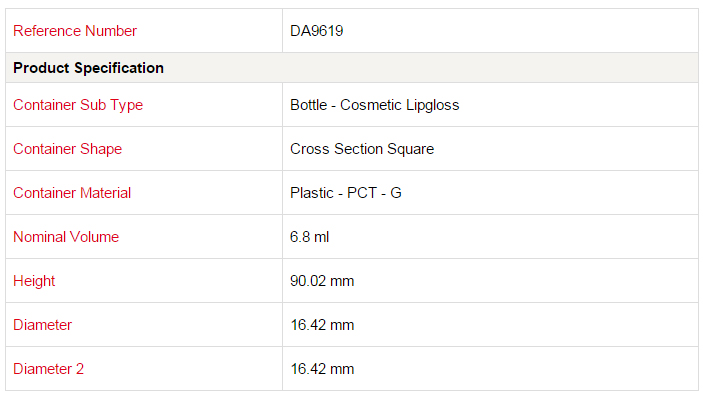Select the 90.02 mm height value
The image size is (703, 400).
tap(322, 281)
